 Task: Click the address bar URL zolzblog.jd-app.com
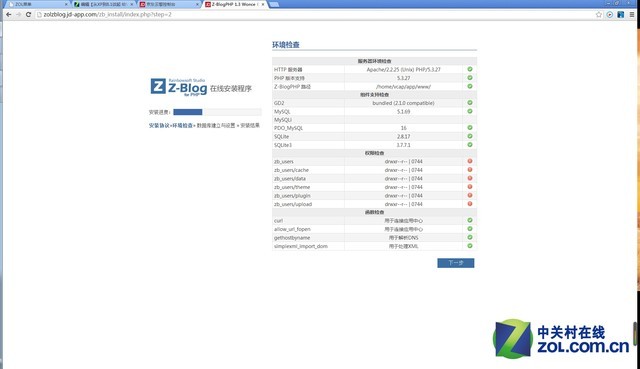[107, 14]
